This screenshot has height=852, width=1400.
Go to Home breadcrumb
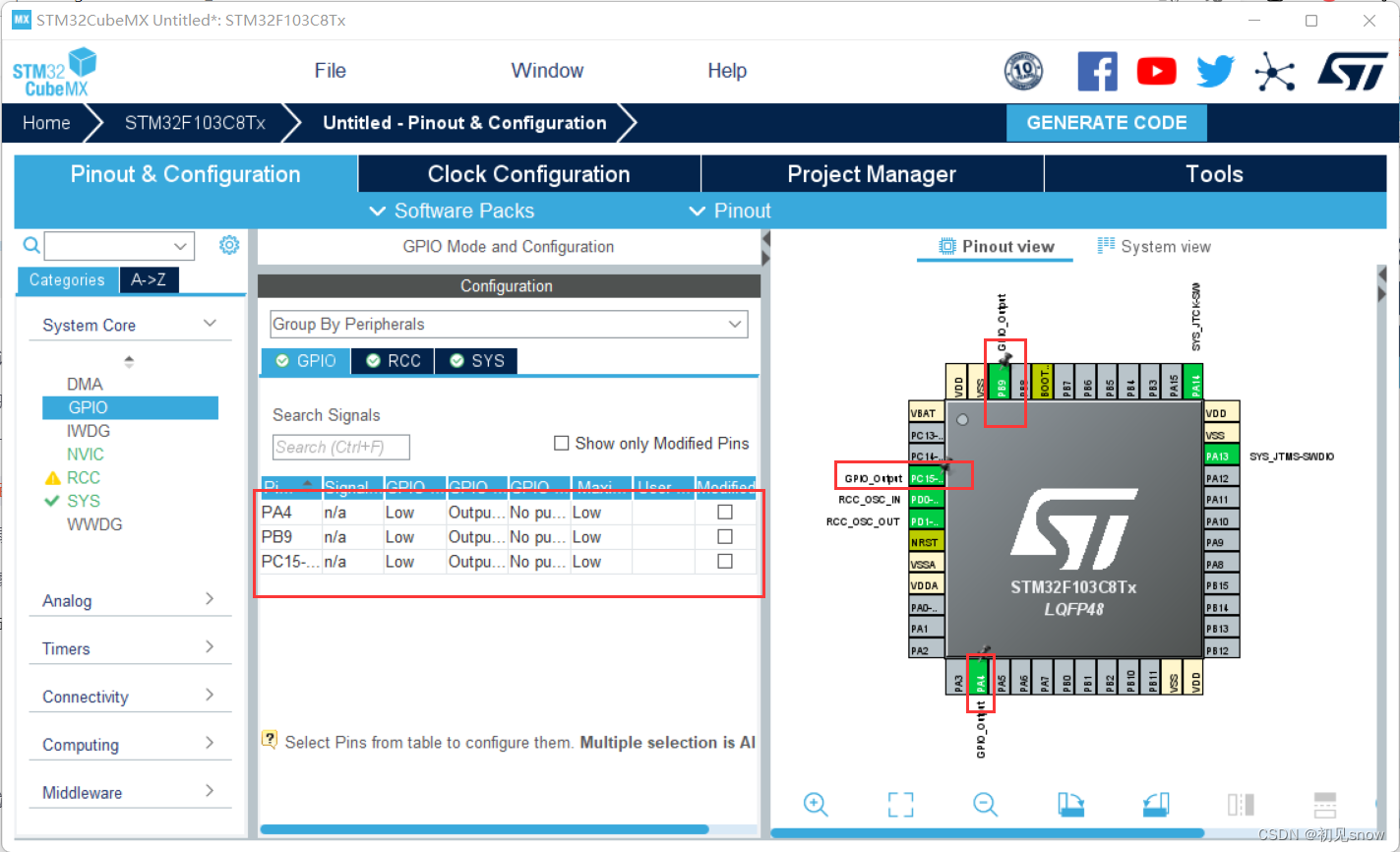point(46,123)
